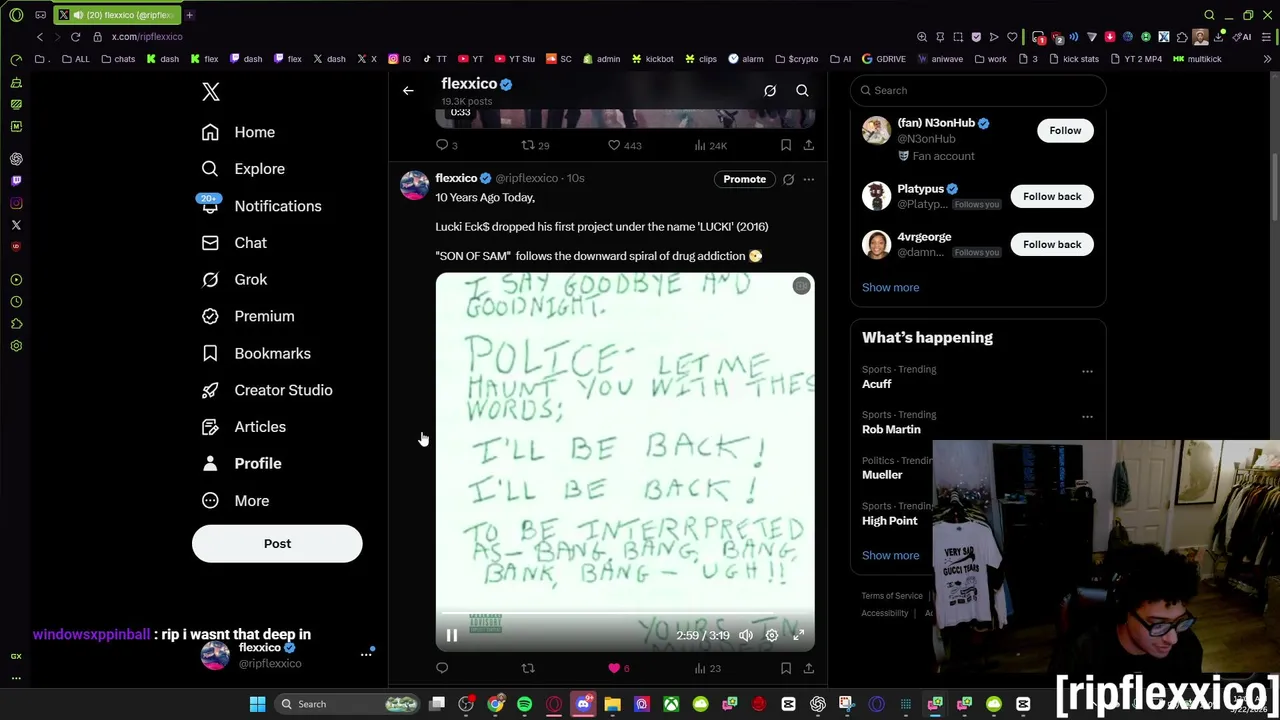Open options for Acuff trend
This screenshot has width=1280, height=720.
(1087, 372)
